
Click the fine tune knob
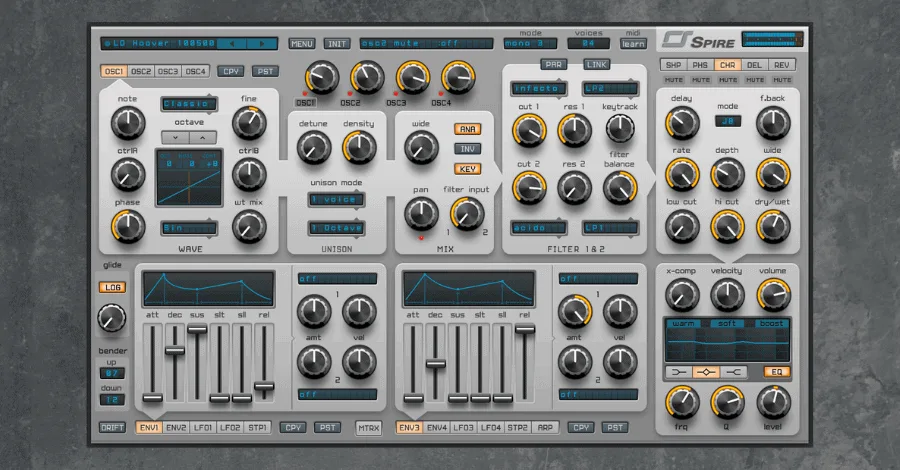(x=249, y=123)
